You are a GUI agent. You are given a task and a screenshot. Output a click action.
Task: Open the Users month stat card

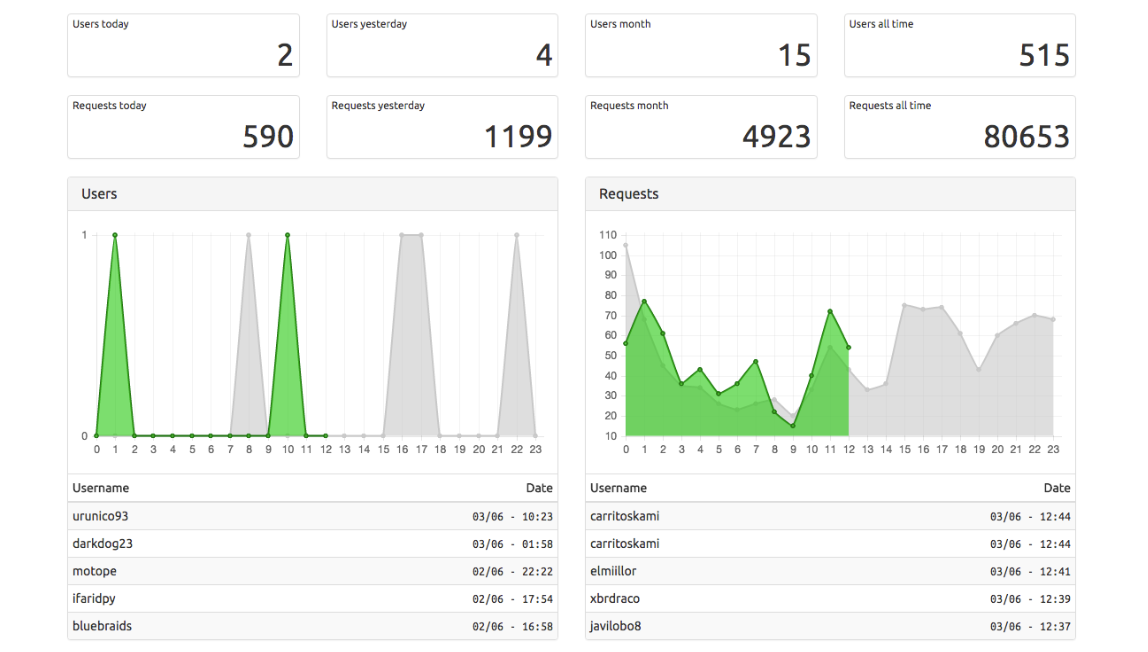click(701, 45)
